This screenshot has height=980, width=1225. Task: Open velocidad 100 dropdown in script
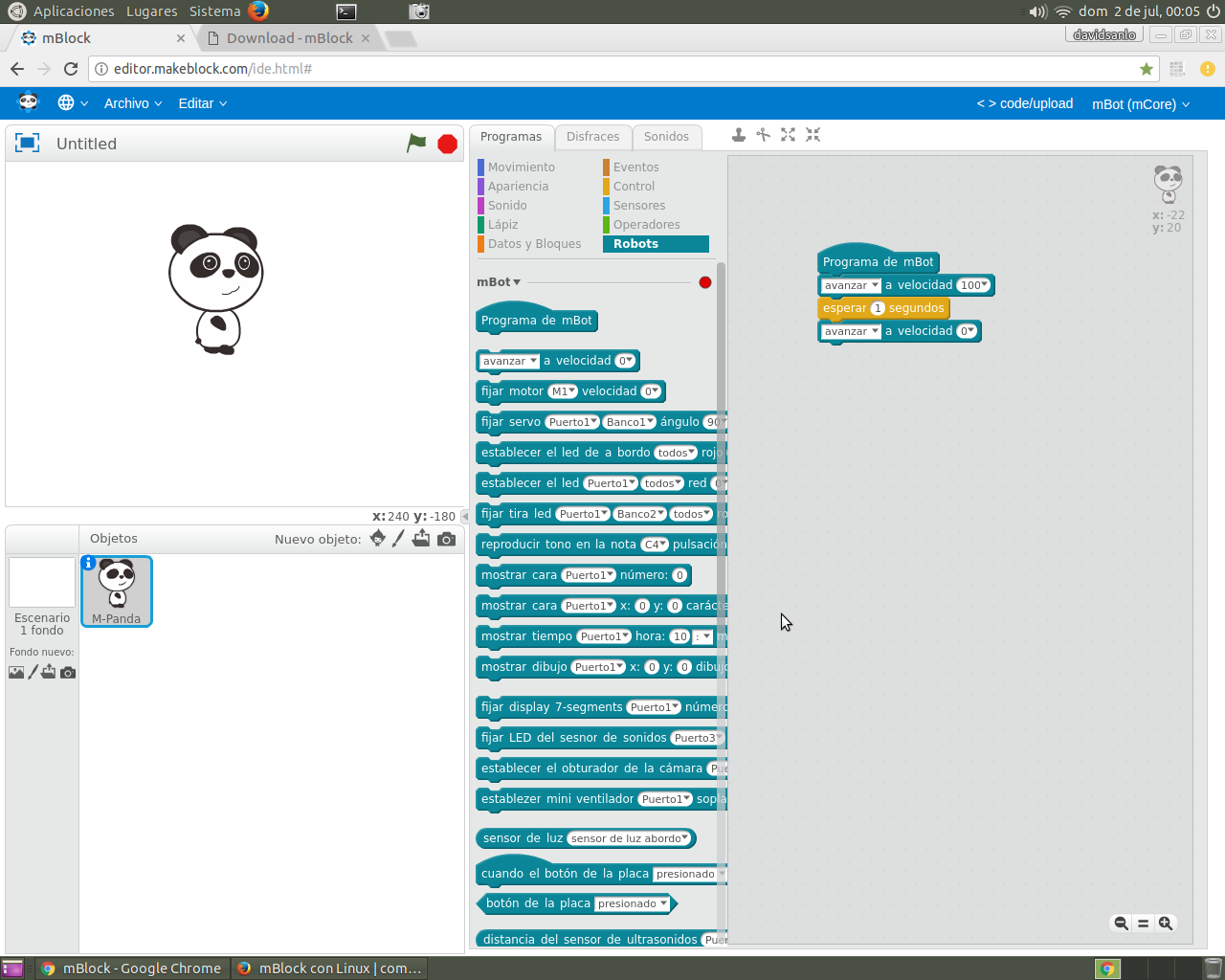974,285
